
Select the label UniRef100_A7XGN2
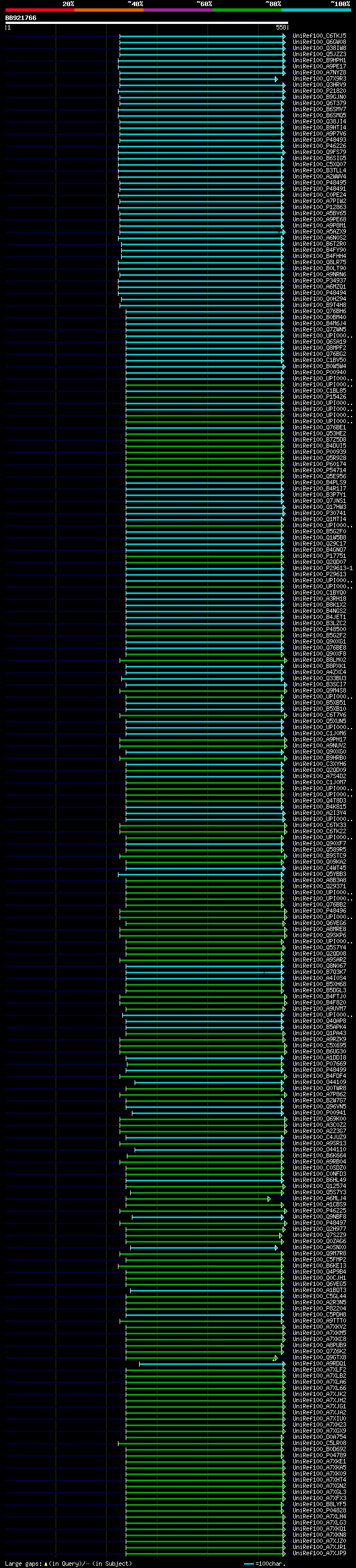point(319,1486)
